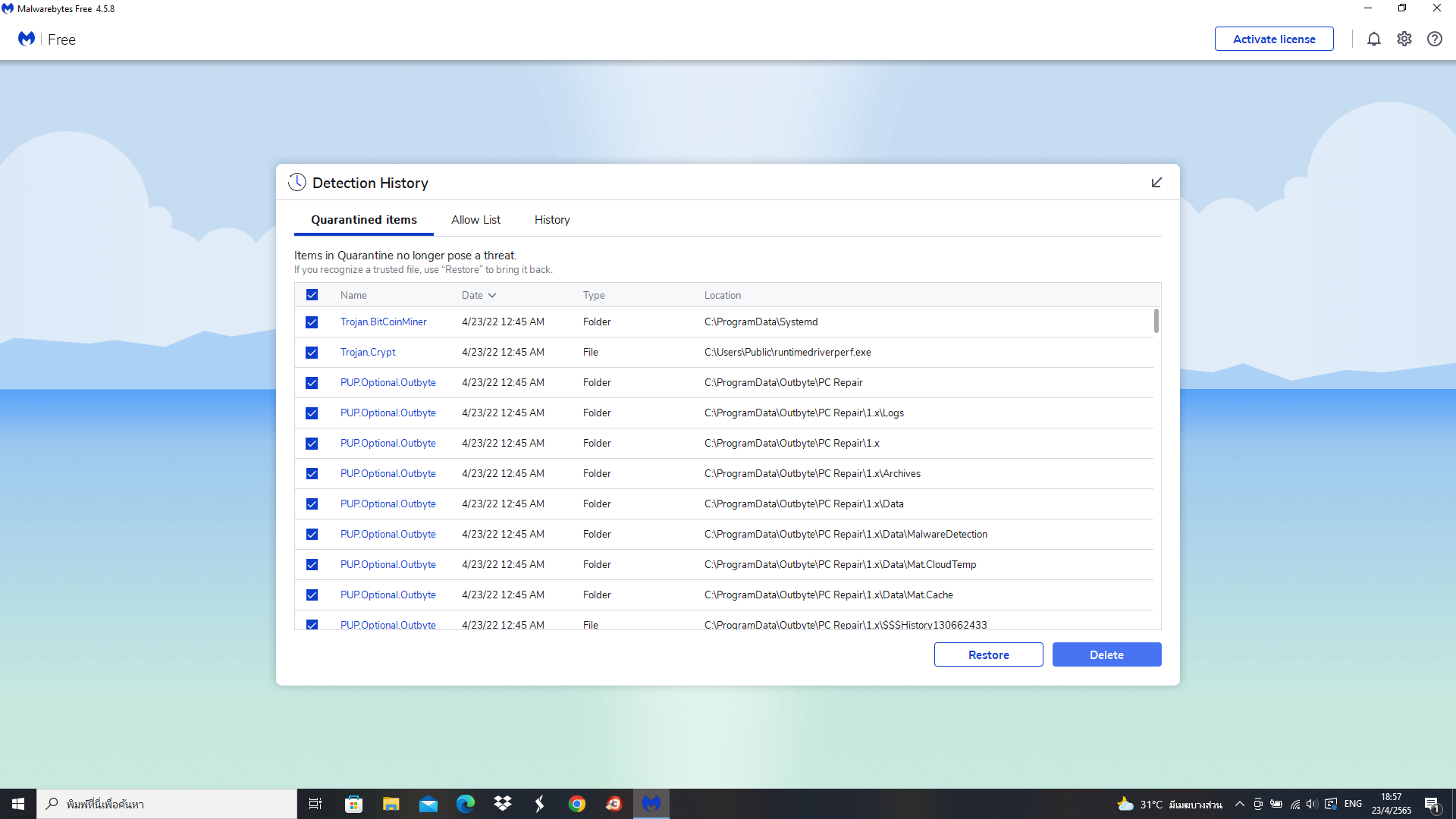Open Malwarebytes settings gear
The width and height of the screenshot is (1456, 819).
point(1404,39)
